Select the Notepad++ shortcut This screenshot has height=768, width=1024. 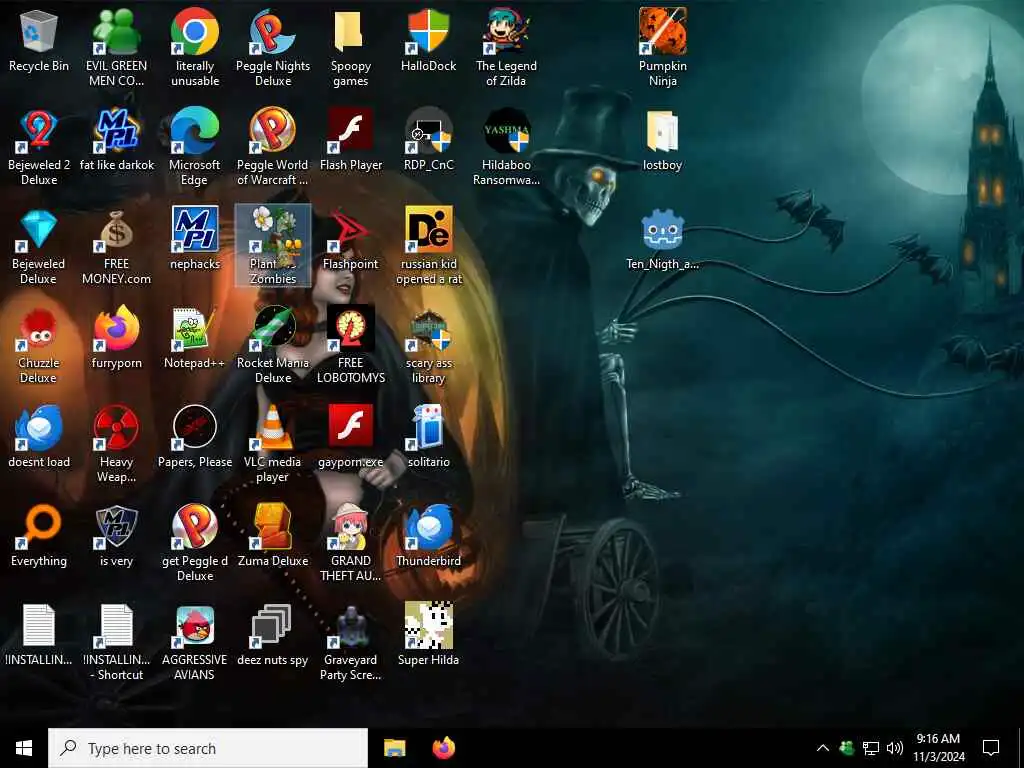(195, 337)
